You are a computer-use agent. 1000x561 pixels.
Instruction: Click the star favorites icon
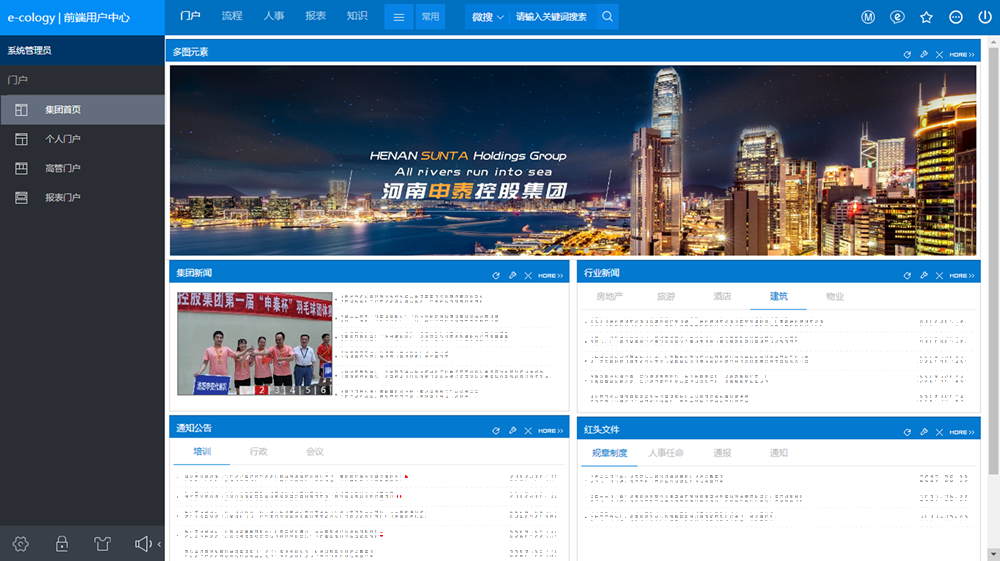coord(927,17)
